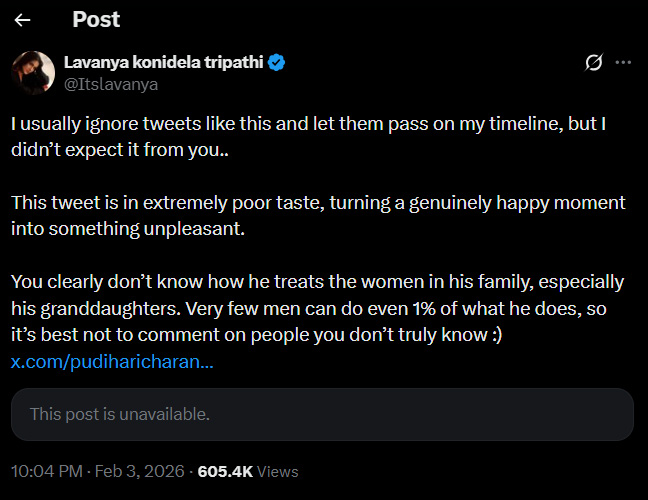Click the "Post" header title
This screenshot has height=500, width=648.
tap(96, 19)
